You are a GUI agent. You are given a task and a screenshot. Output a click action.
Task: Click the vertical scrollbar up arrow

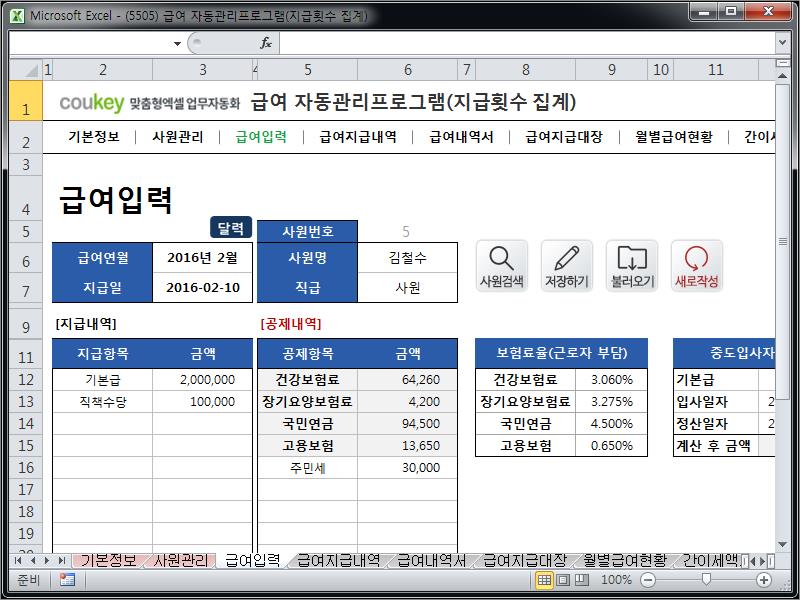782,76
